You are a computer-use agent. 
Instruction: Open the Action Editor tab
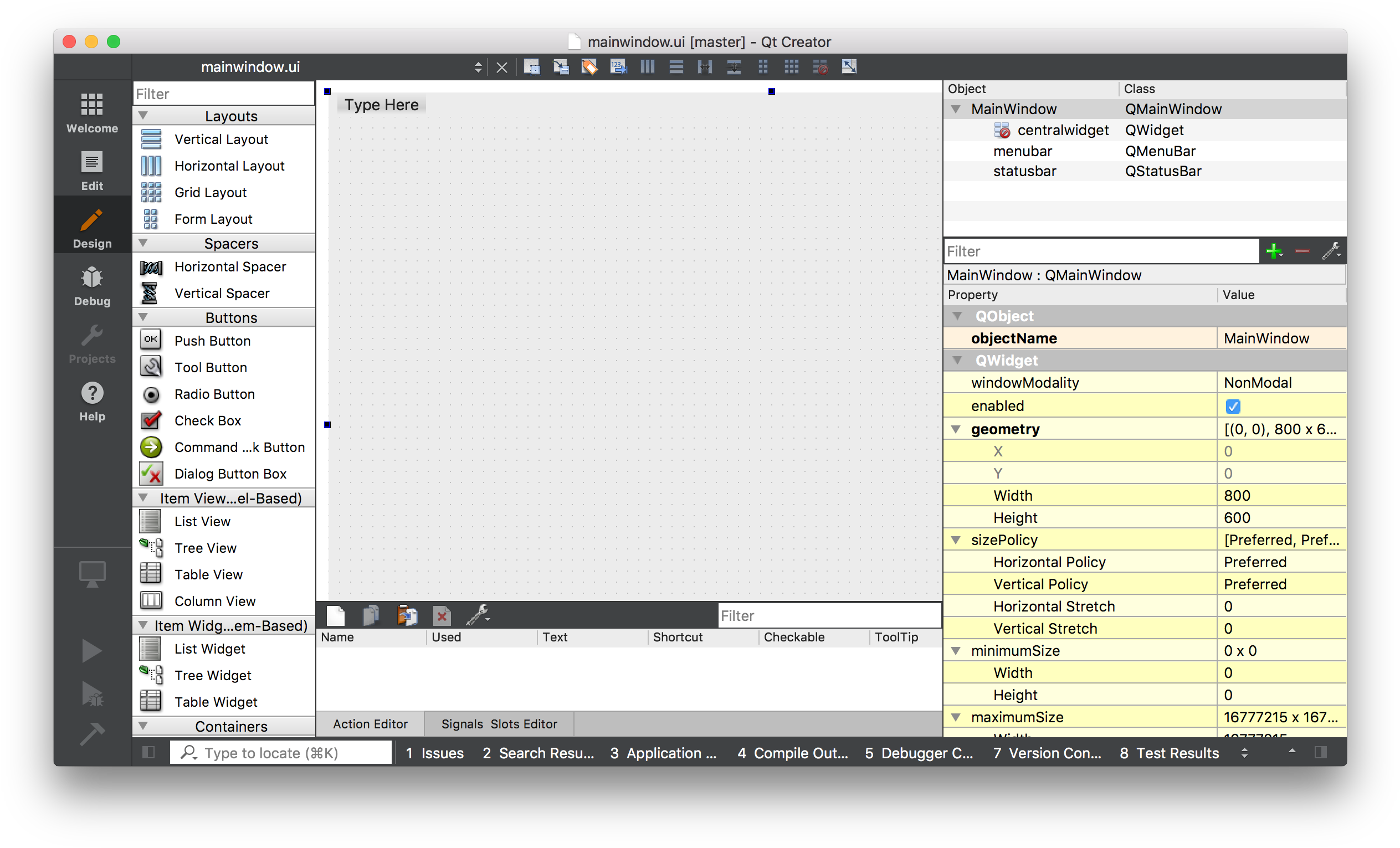point(370,723)
